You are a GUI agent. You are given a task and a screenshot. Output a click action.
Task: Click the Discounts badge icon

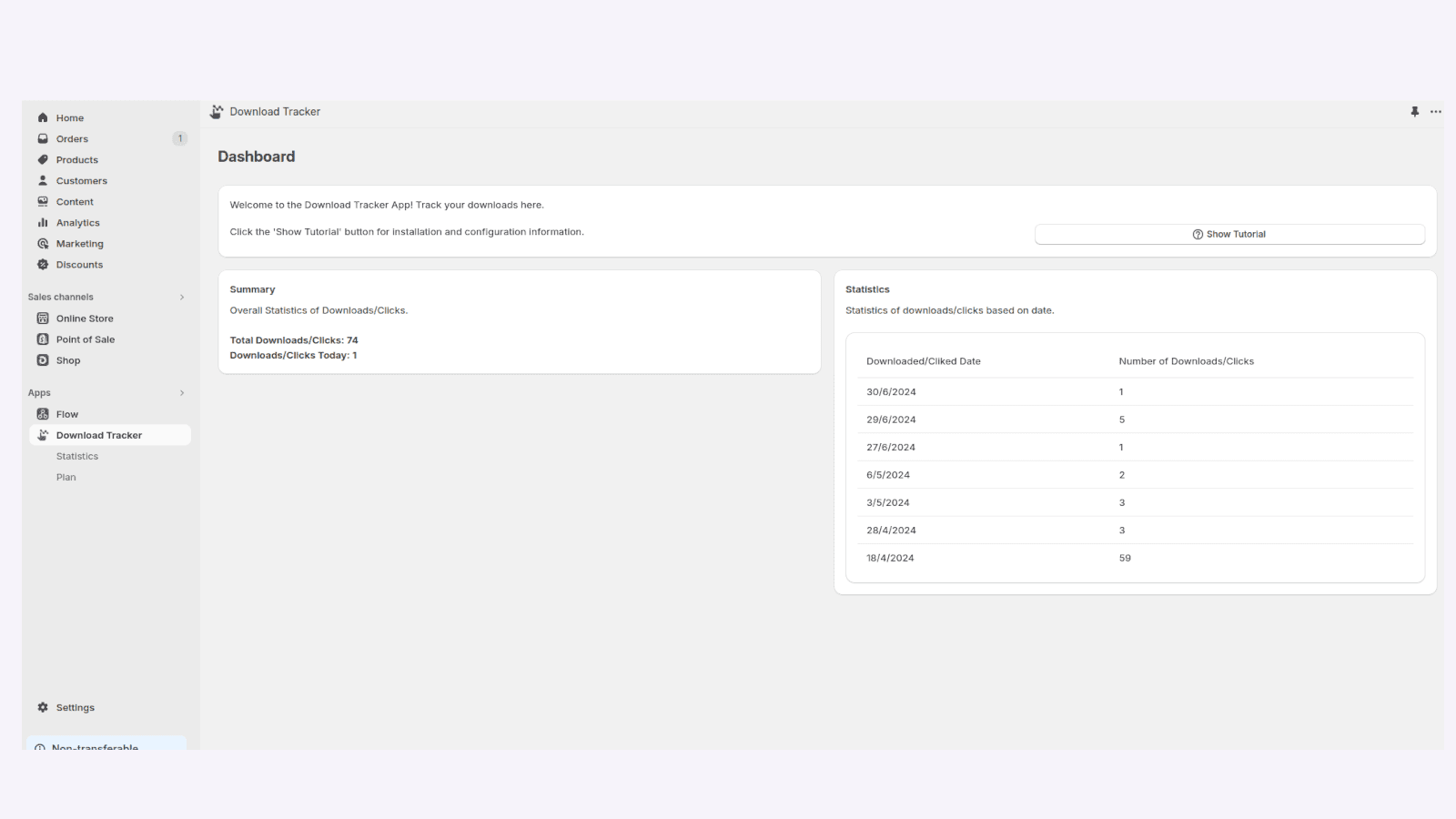point(43,264)
